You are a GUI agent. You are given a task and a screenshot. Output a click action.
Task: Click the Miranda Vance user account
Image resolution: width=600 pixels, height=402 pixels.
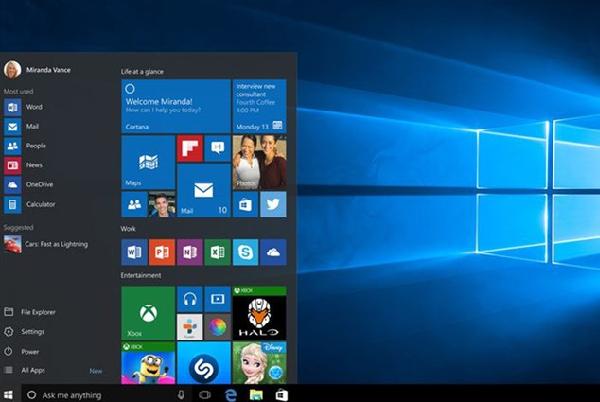tap(37, 70)
